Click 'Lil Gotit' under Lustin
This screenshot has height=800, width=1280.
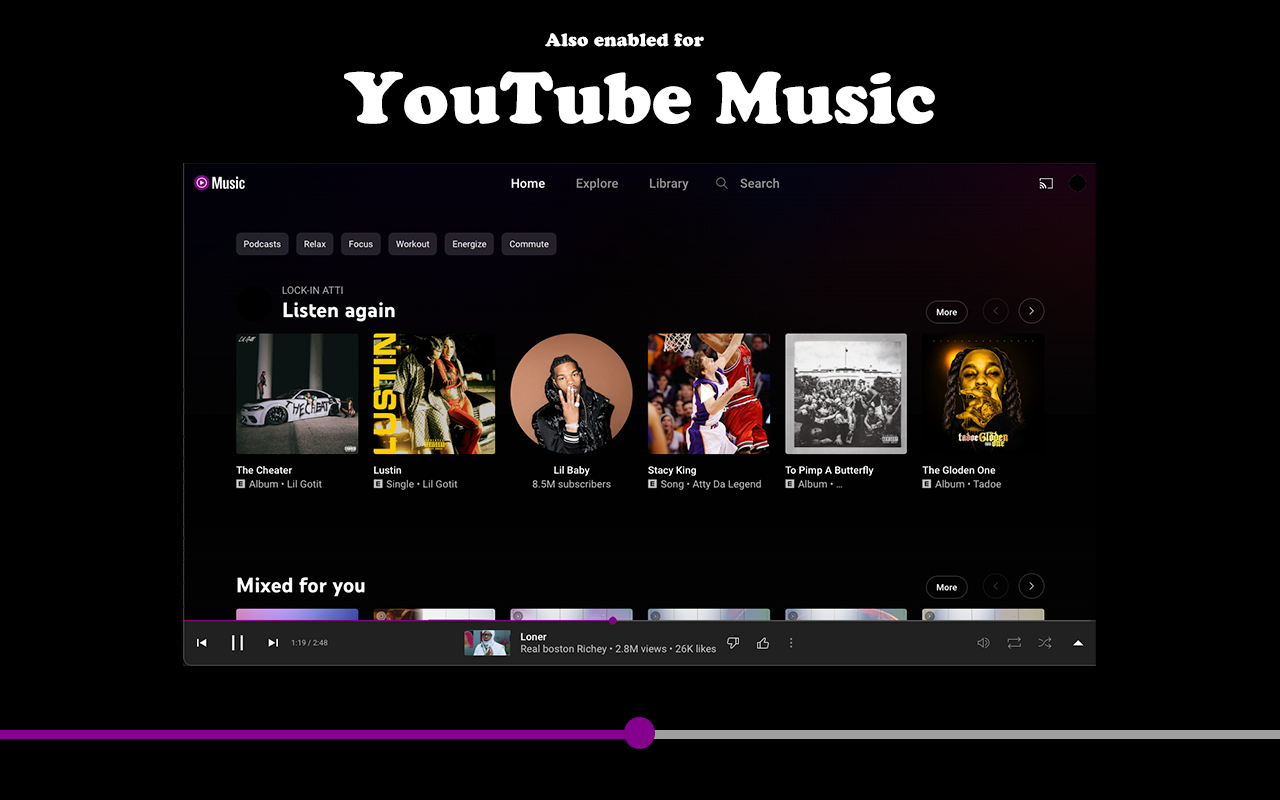click(440, 484)
